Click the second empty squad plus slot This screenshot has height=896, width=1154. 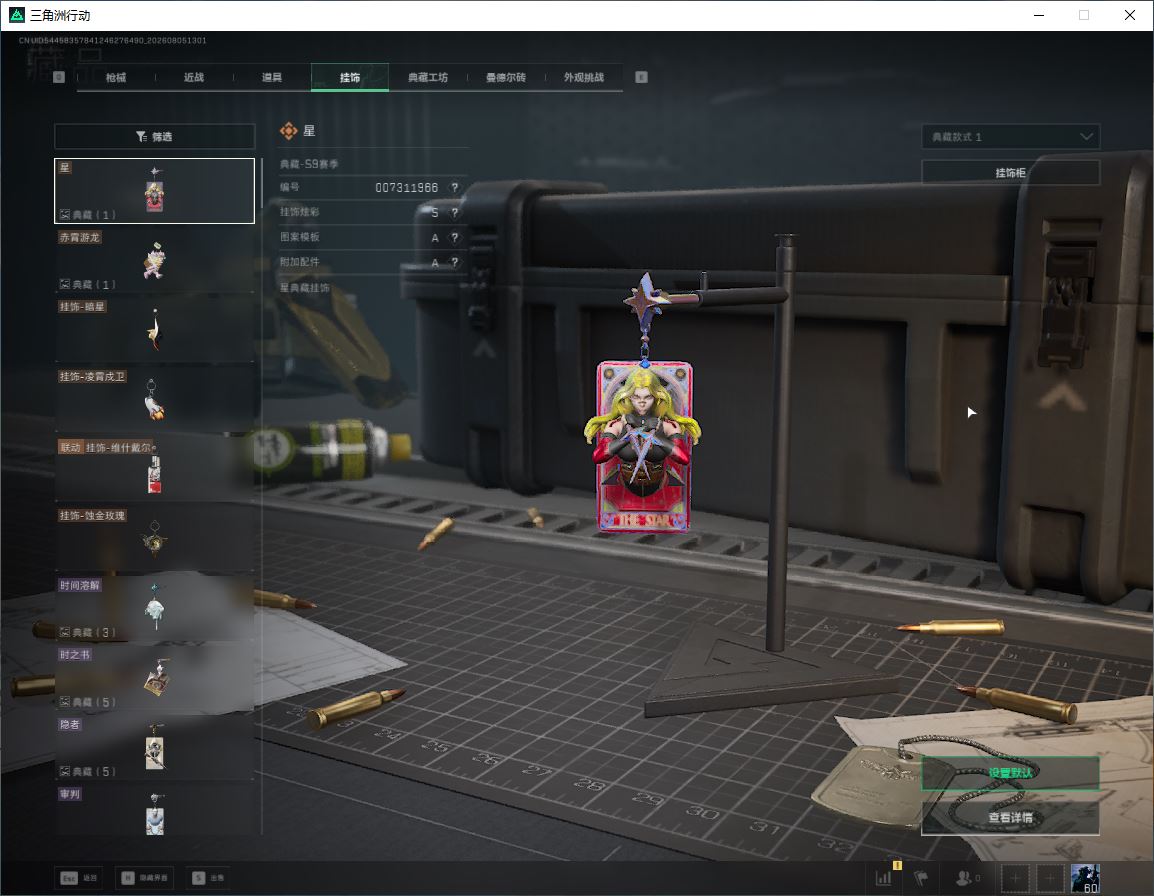[x=1050, y=878]
